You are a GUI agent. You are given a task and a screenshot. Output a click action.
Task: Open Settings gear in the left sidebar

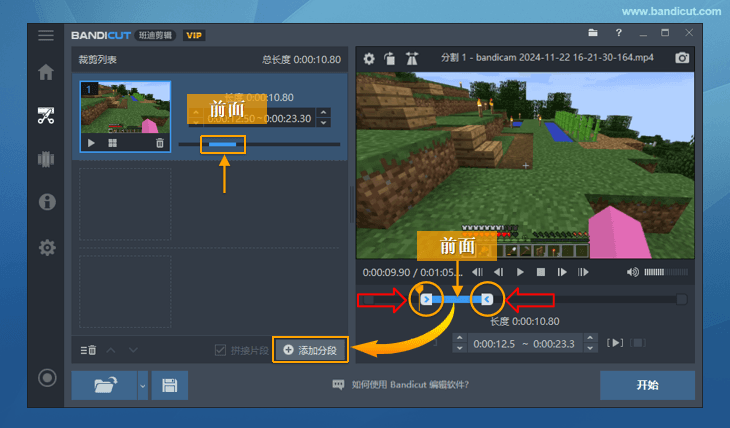[x=47, y=247]
